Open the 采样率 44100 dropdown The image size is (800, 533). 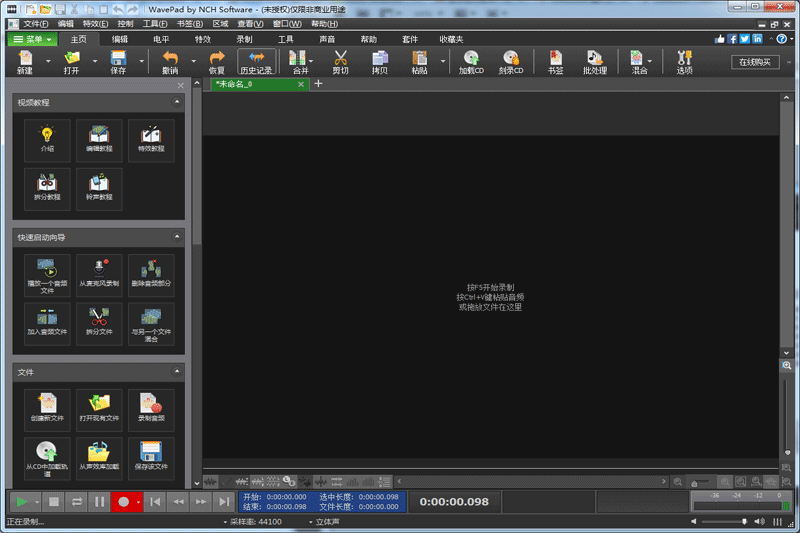(x=252, y=522)
